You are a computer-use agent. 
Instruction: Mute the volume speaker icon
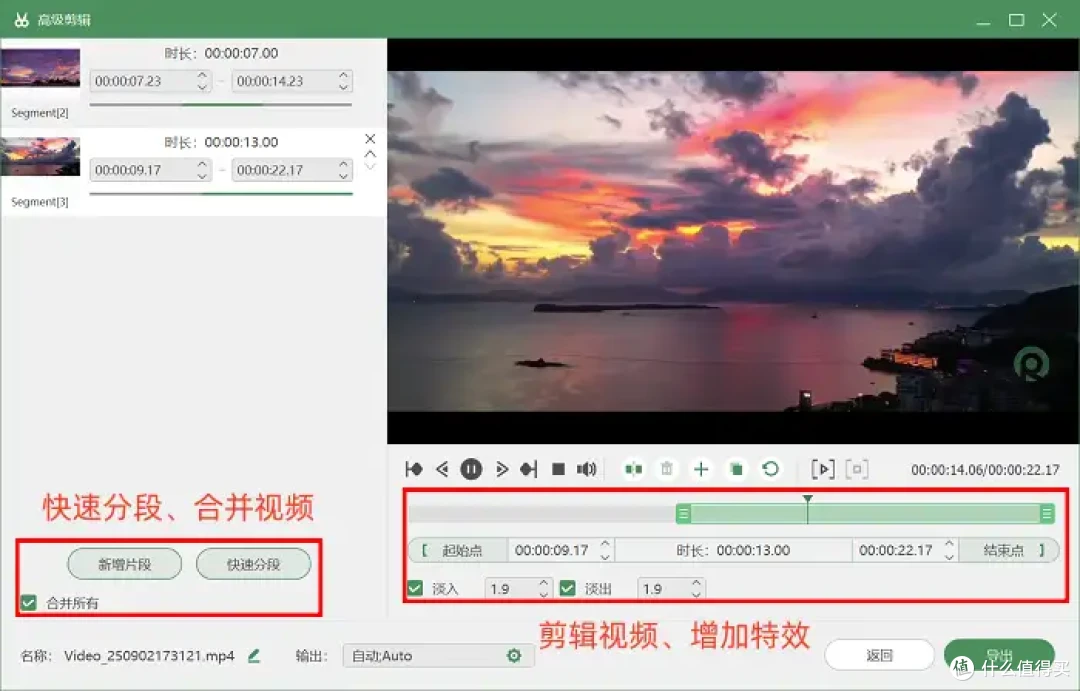pos(586,469)
